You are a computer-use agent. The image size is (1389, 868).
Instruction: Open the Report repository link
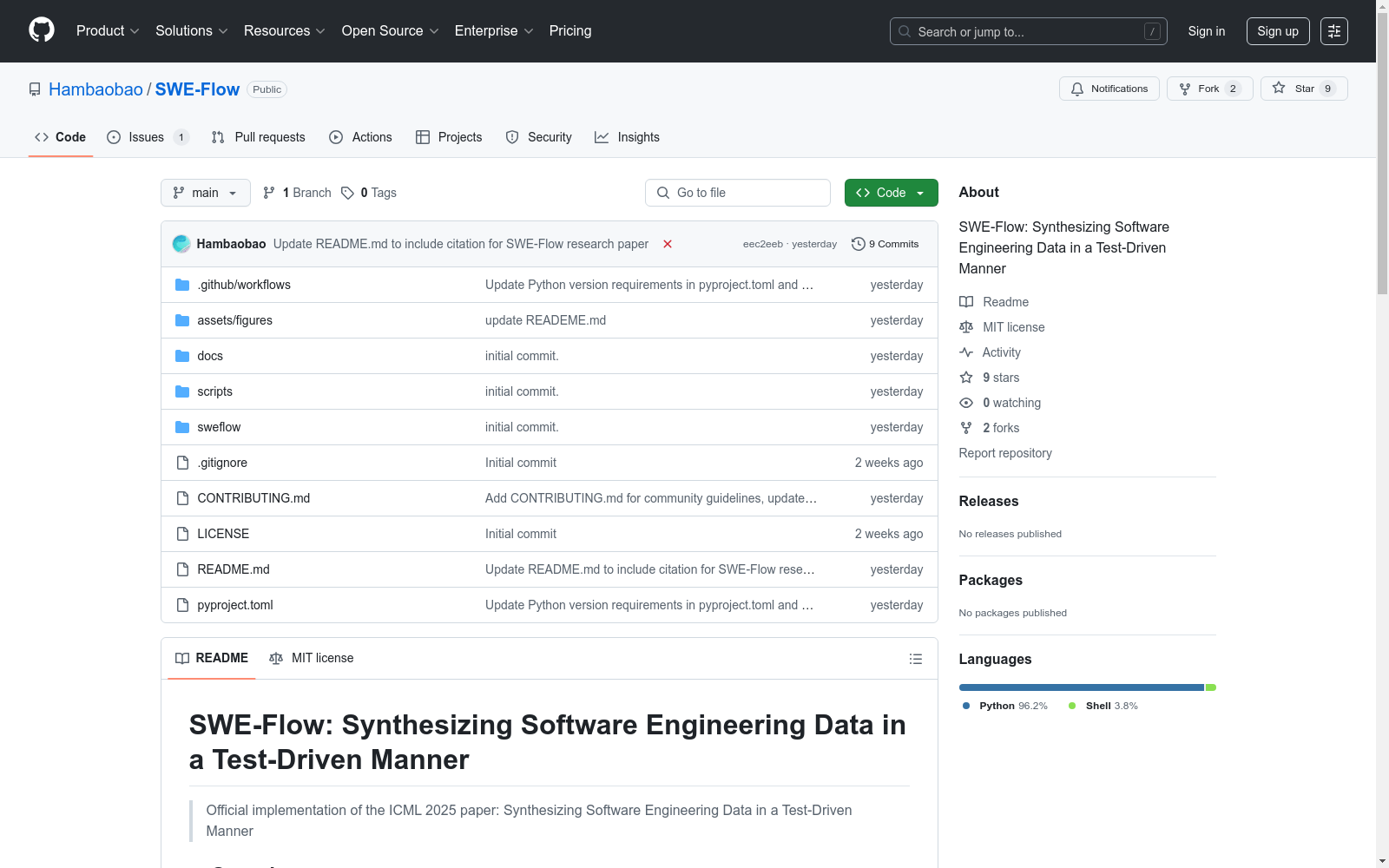(x=1005, y=453)
